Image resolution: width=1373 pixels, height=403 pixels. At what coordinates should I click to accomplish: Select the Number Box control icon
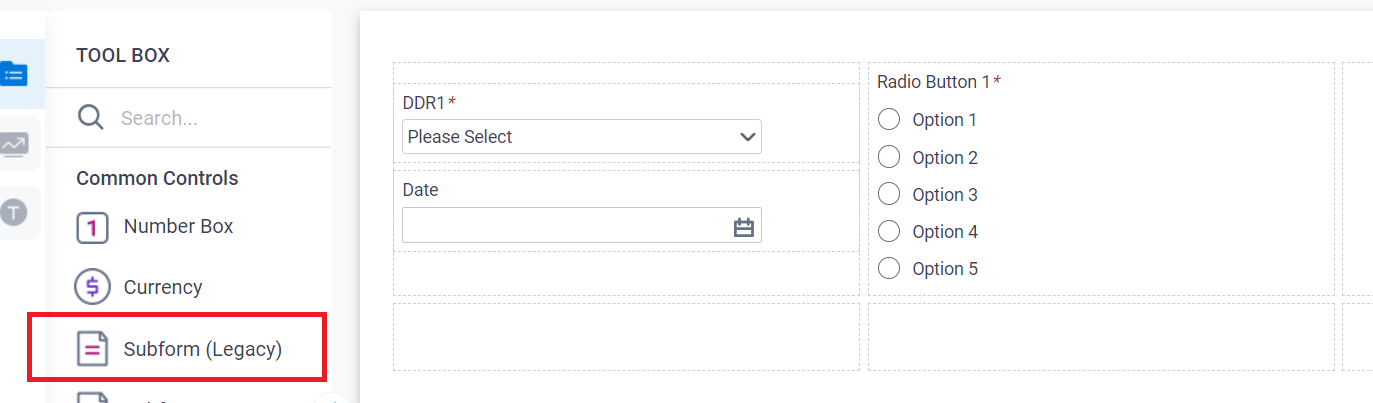coord(92,228)
